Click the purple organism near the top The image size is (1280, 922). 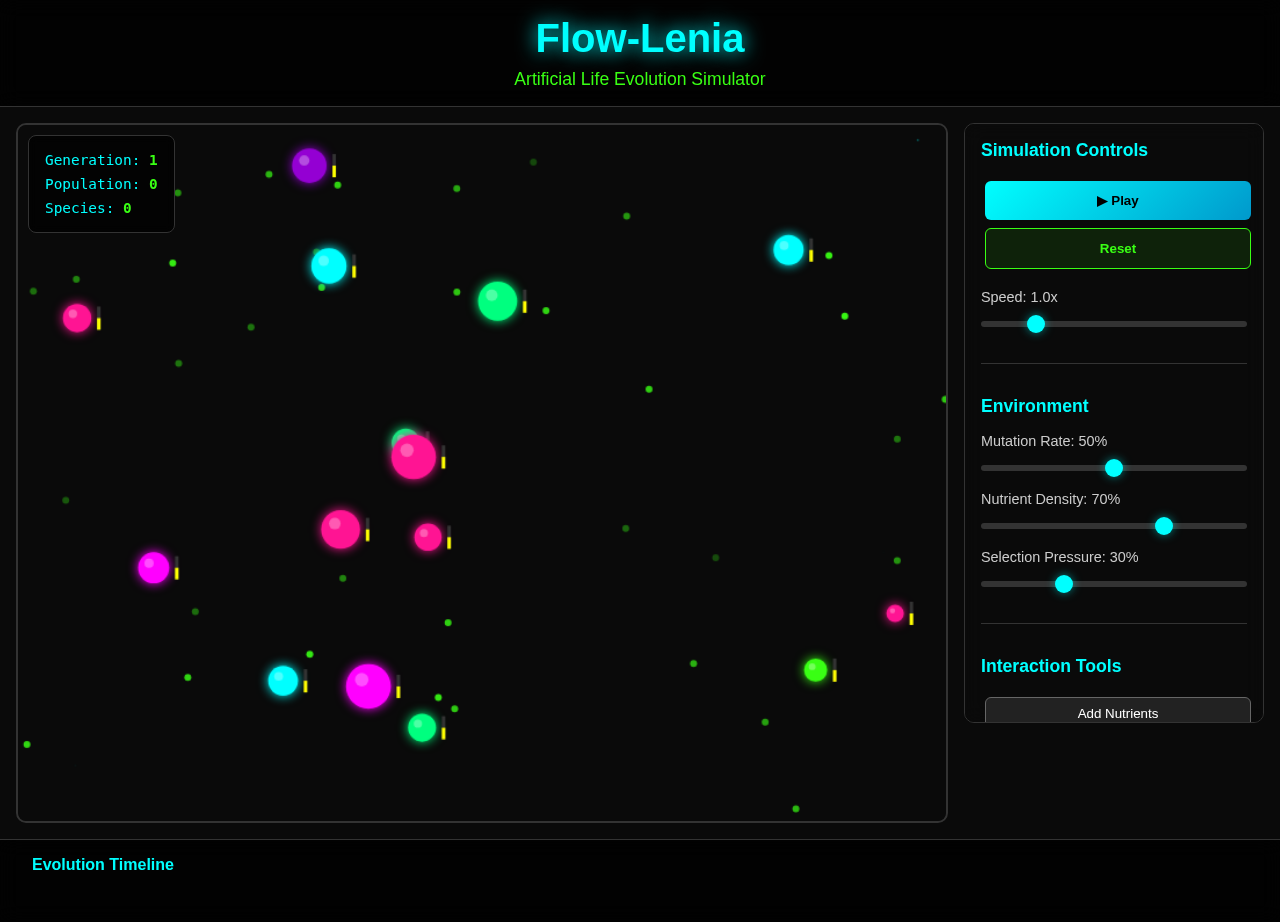point(308,165)
